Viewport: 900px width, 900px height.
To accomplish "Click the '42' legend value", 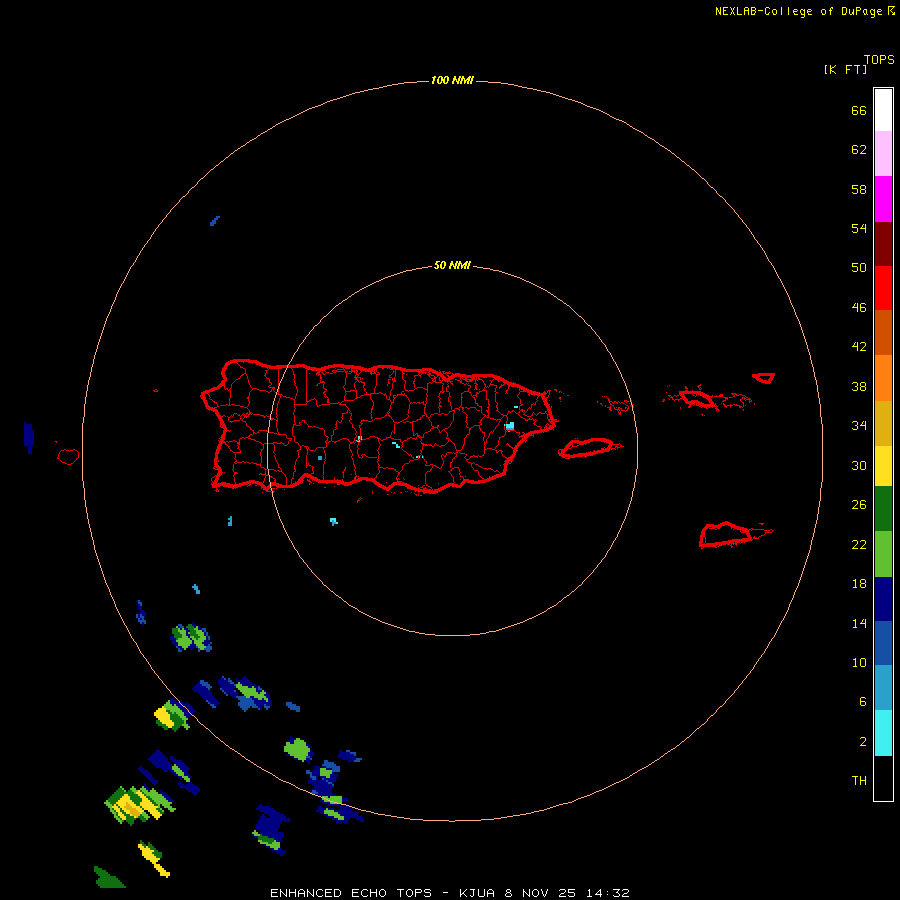I will pos(859,347).
